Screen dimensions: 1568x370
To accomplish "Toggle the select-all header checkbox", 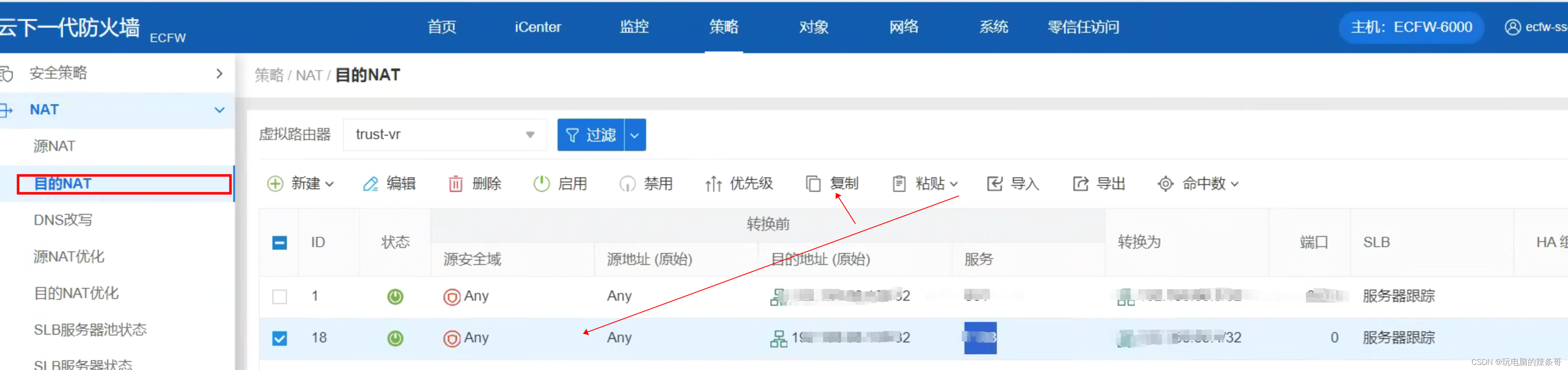I will 279,243.
